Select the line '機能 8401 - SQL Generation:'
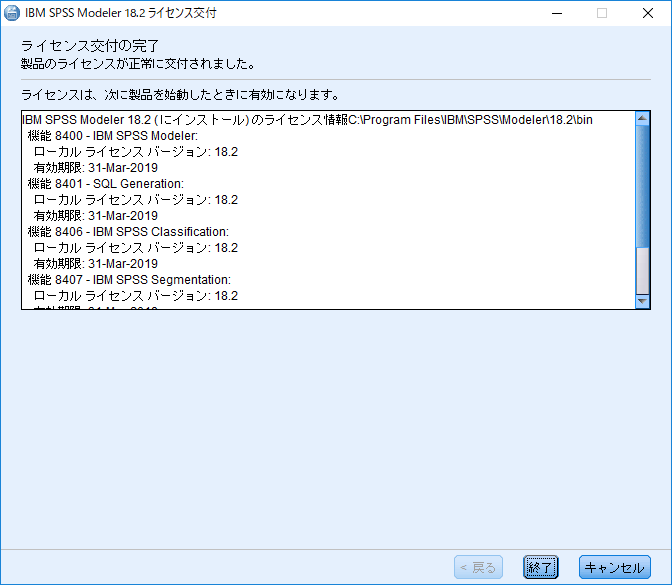672x585 pixels. [105, 184]
